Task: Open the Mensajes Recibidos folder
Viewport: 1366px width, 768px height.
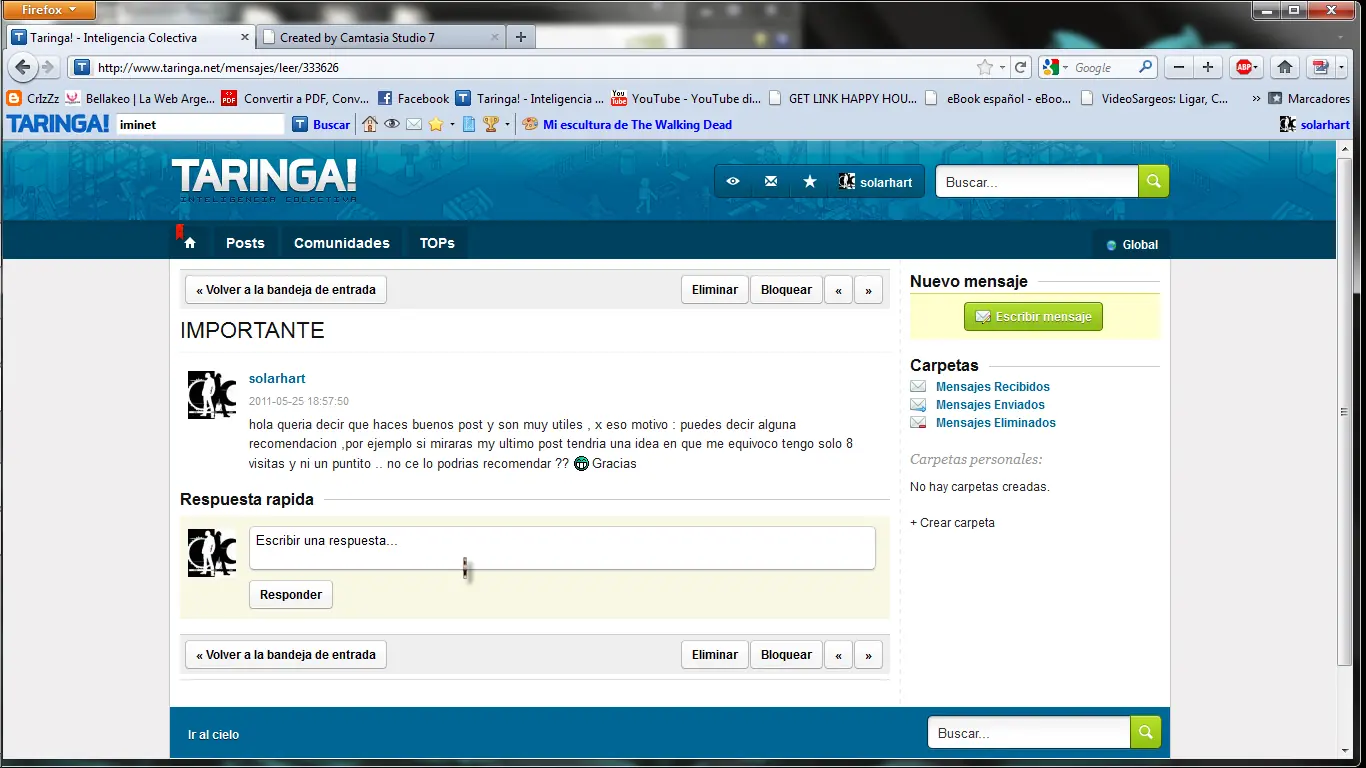Action: click(992, 386)
